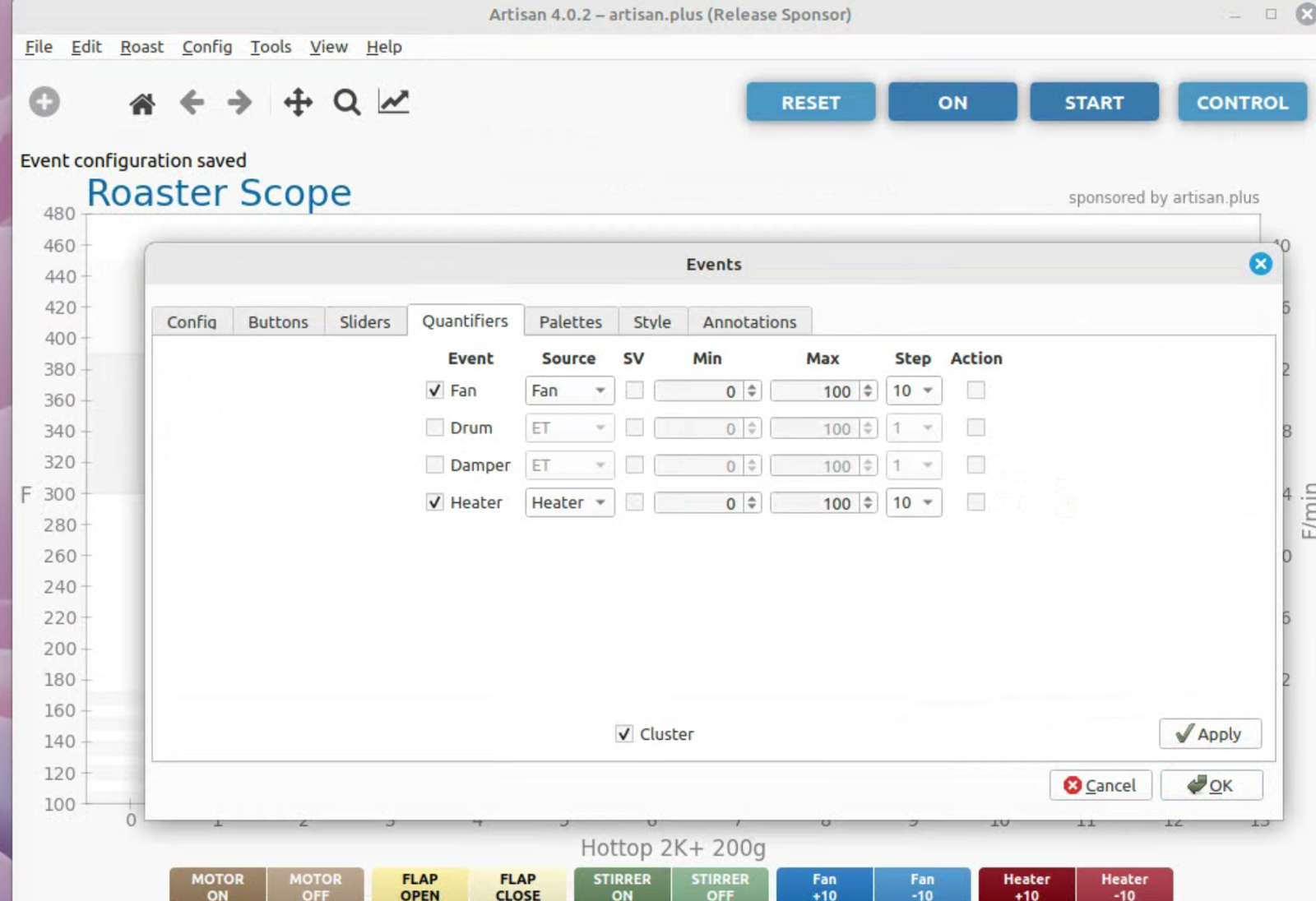Image resolution: width=1316 pixels, height=901 pixels.
Task: Select the pan cross-arrows tool
Action: tap(298, 103)
